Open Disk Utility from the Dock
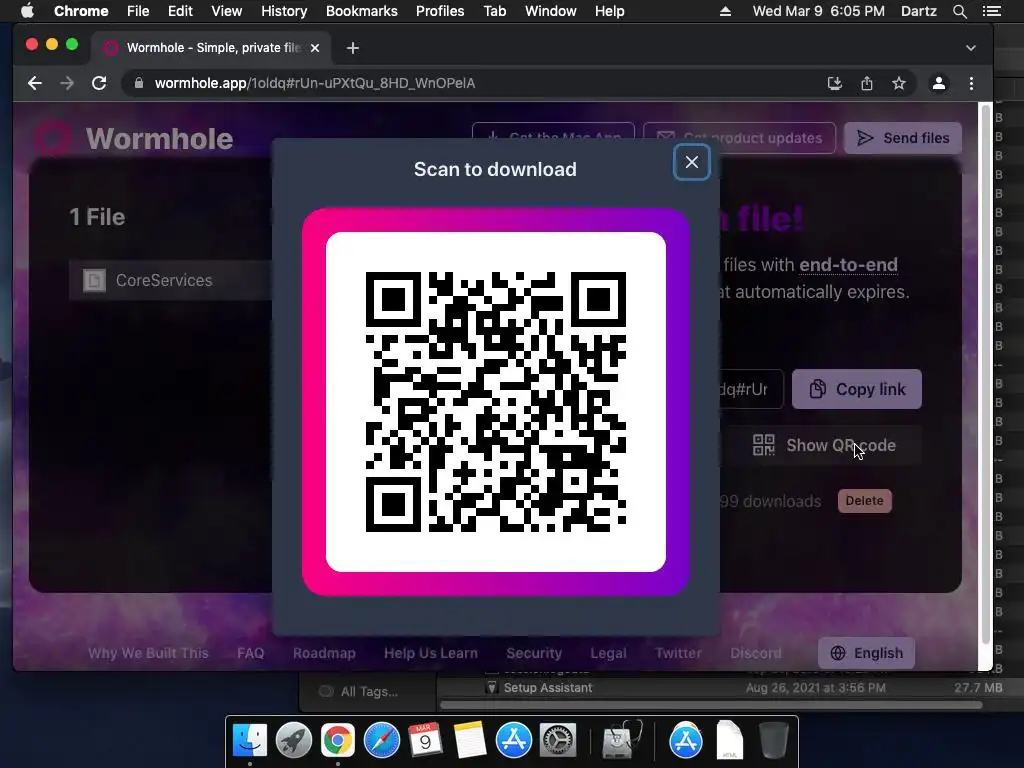The height and width of the screenshot is (768, 1024). click(x=621, y=741)
